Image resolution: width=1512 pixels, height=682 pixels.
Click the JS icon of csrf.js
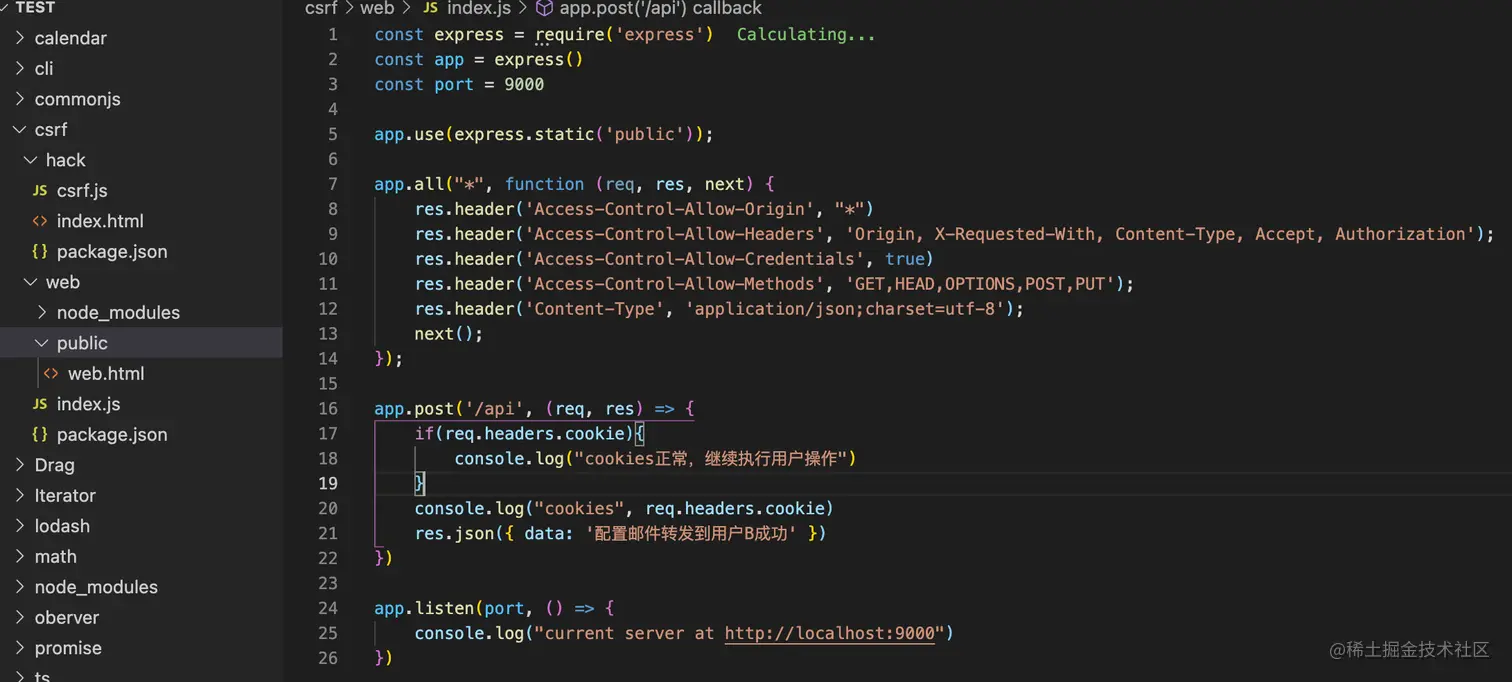click(x=40, y=190)
